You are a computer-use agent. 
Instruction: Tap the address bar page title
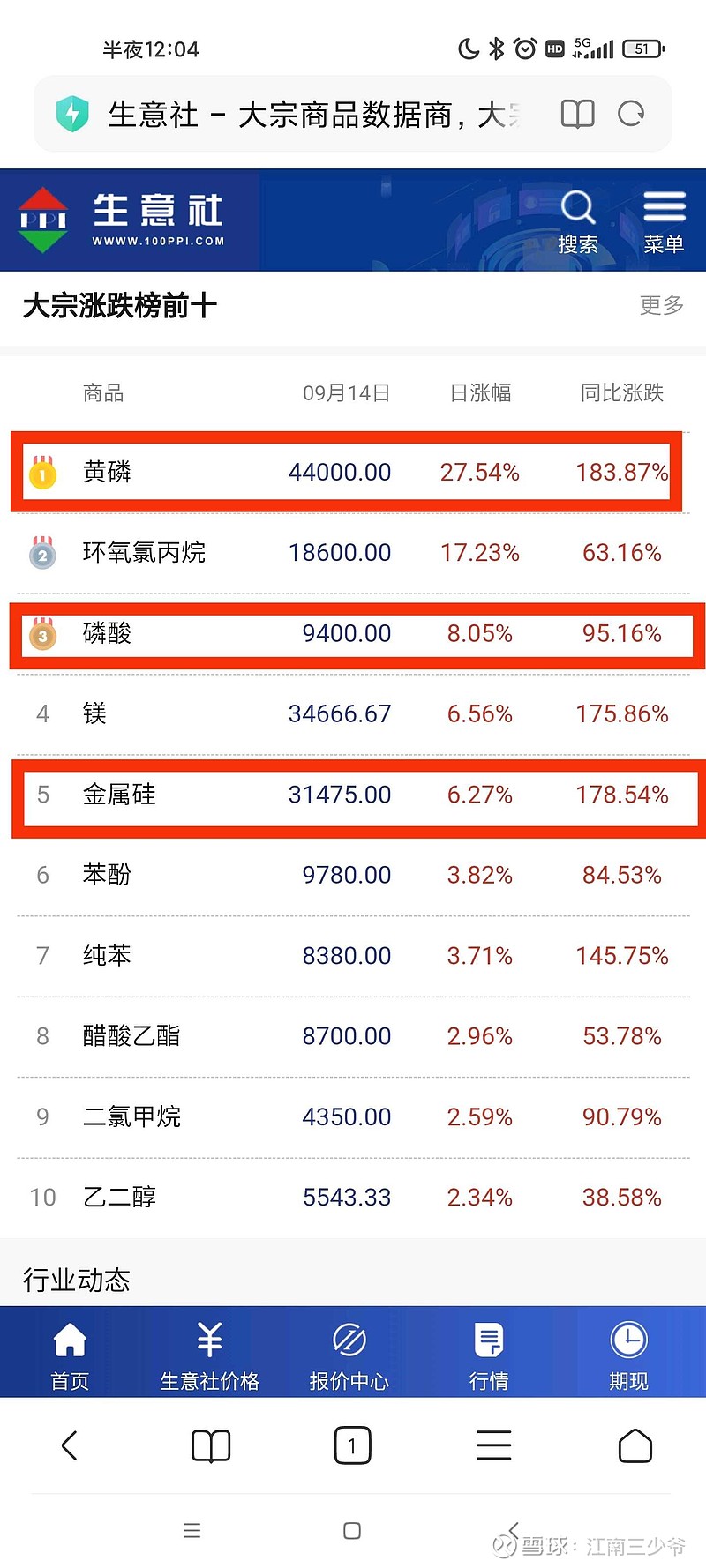point(313,115)
